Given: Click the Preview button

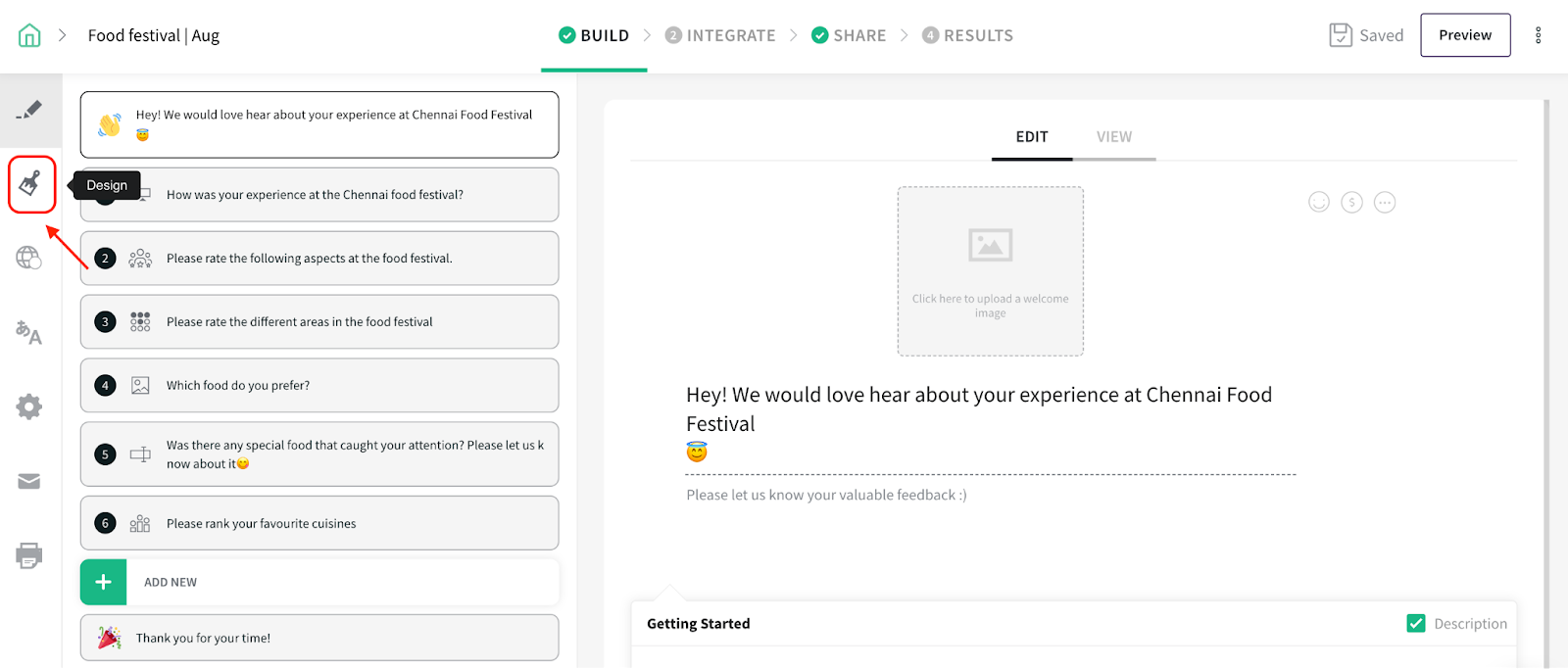Looking at the screenshot, I should point(1465,35).
